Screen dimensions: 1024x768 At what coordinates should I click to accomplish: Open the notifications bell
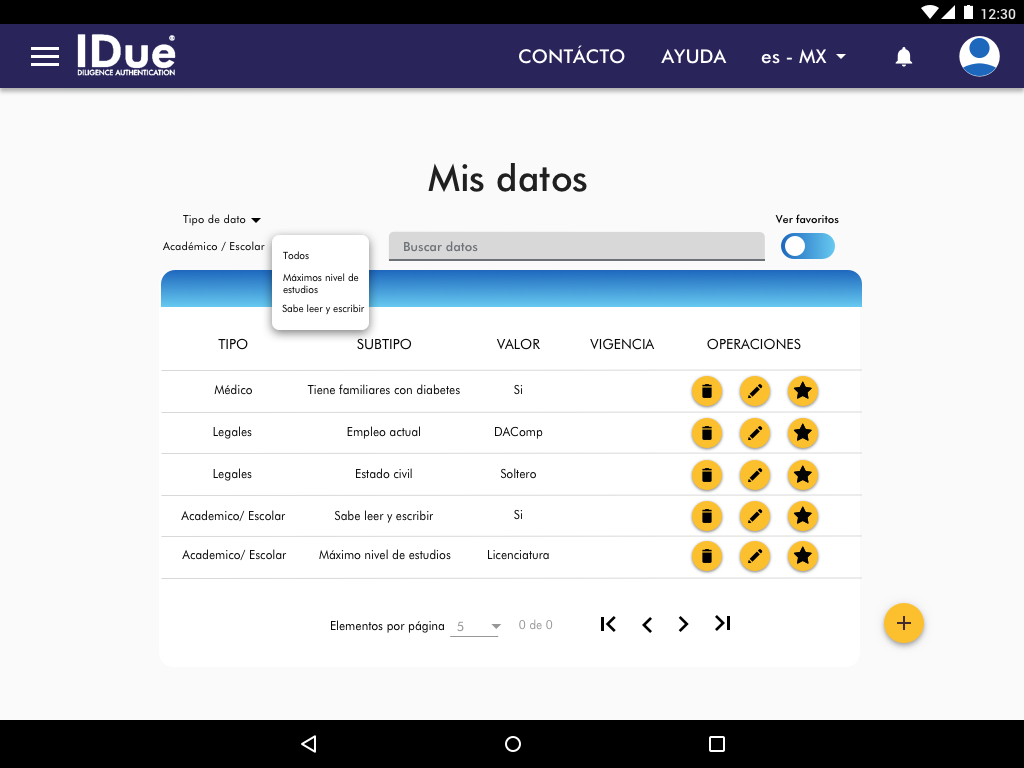click(904, 57)
